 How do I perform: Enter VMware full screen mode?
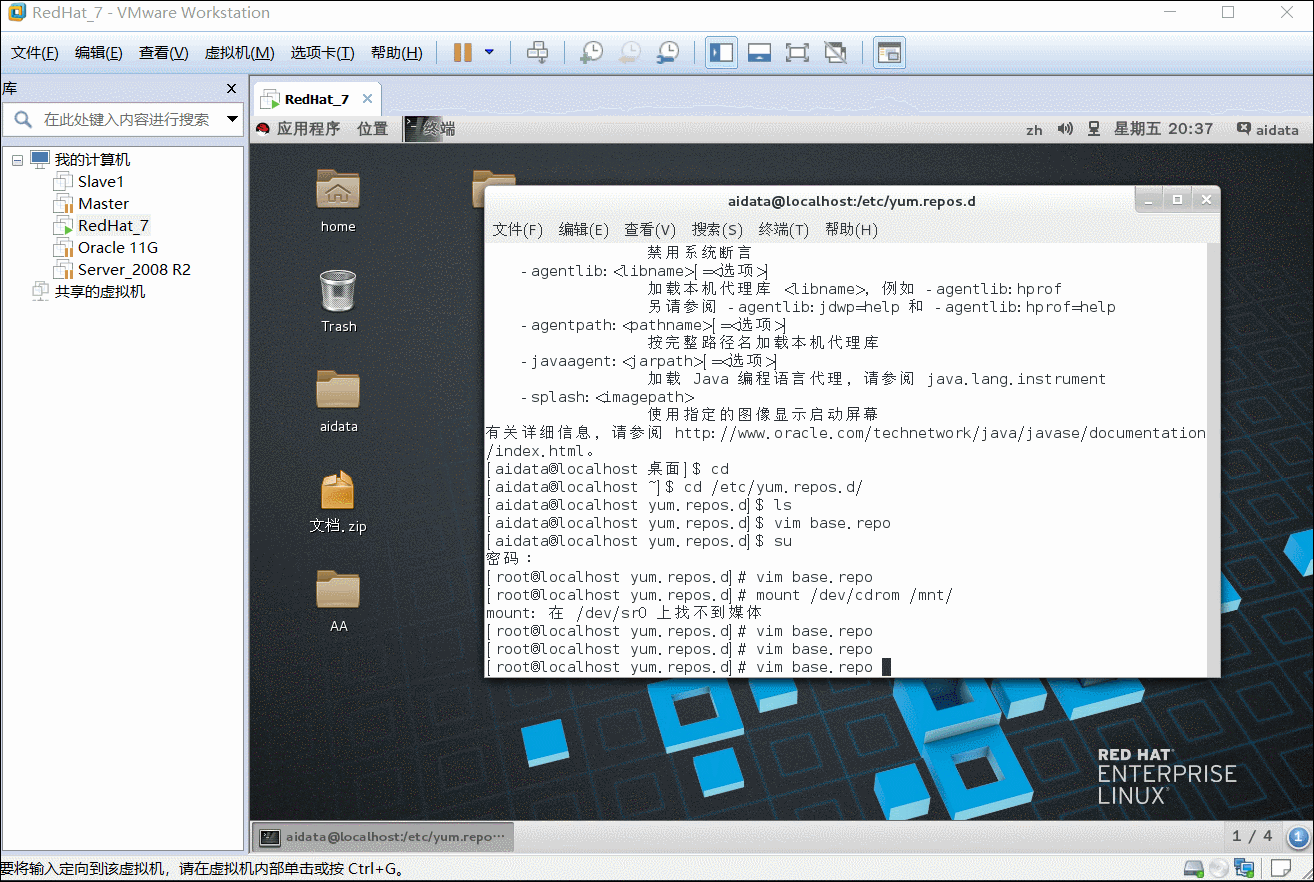pos(797,53)
